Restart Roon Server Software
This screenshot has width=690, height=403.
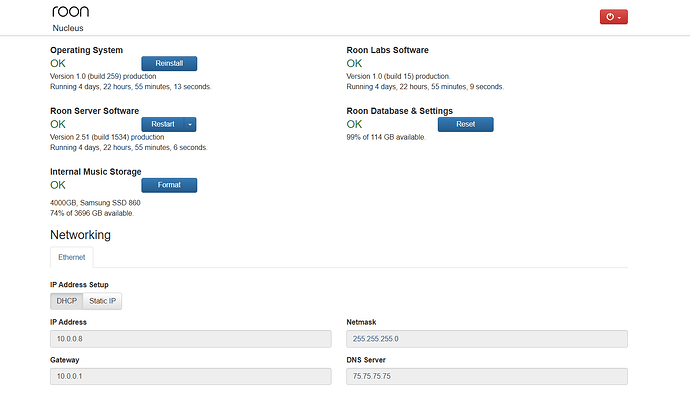pos(163,125)
